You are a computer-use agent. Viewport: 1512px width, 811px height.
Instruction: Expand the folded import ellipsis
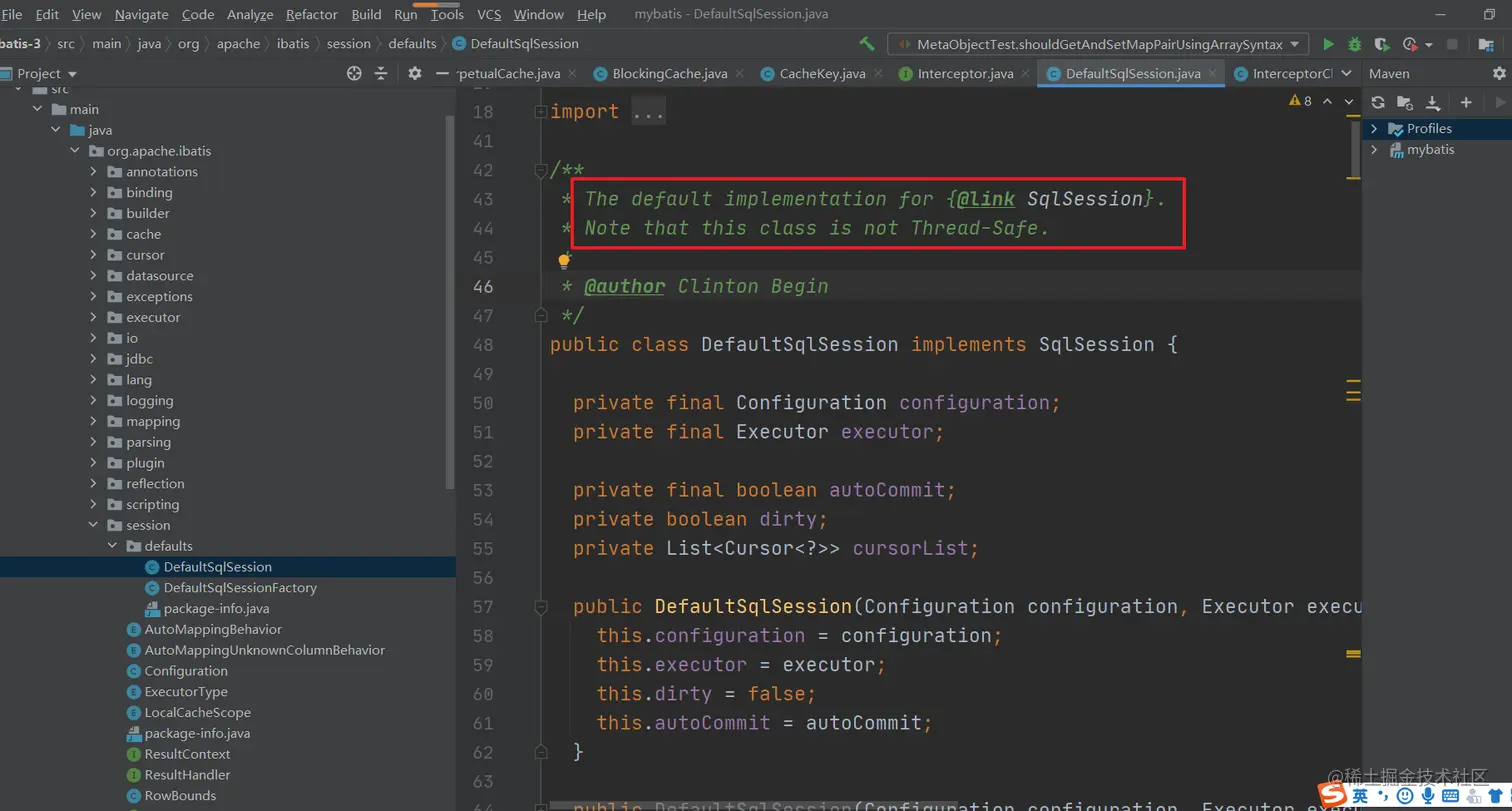648,112
